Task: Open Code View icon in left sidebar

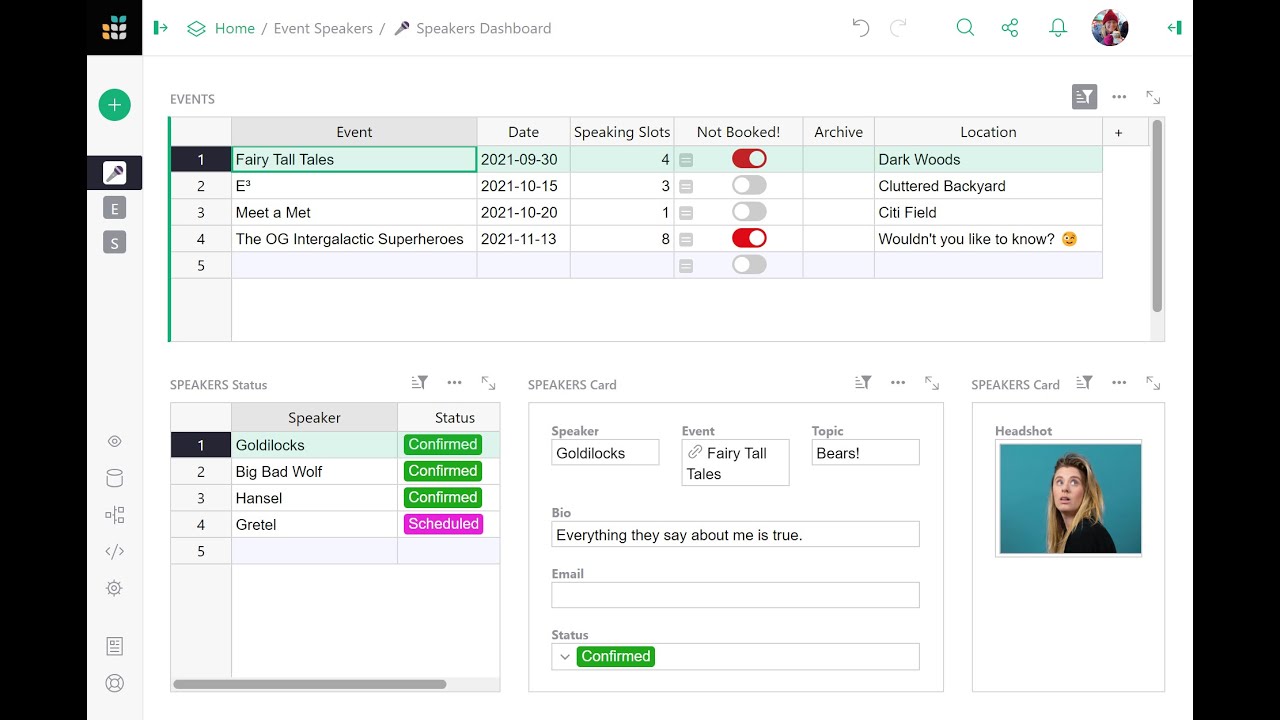Action: pyautogui.click(x=115, y=551)
